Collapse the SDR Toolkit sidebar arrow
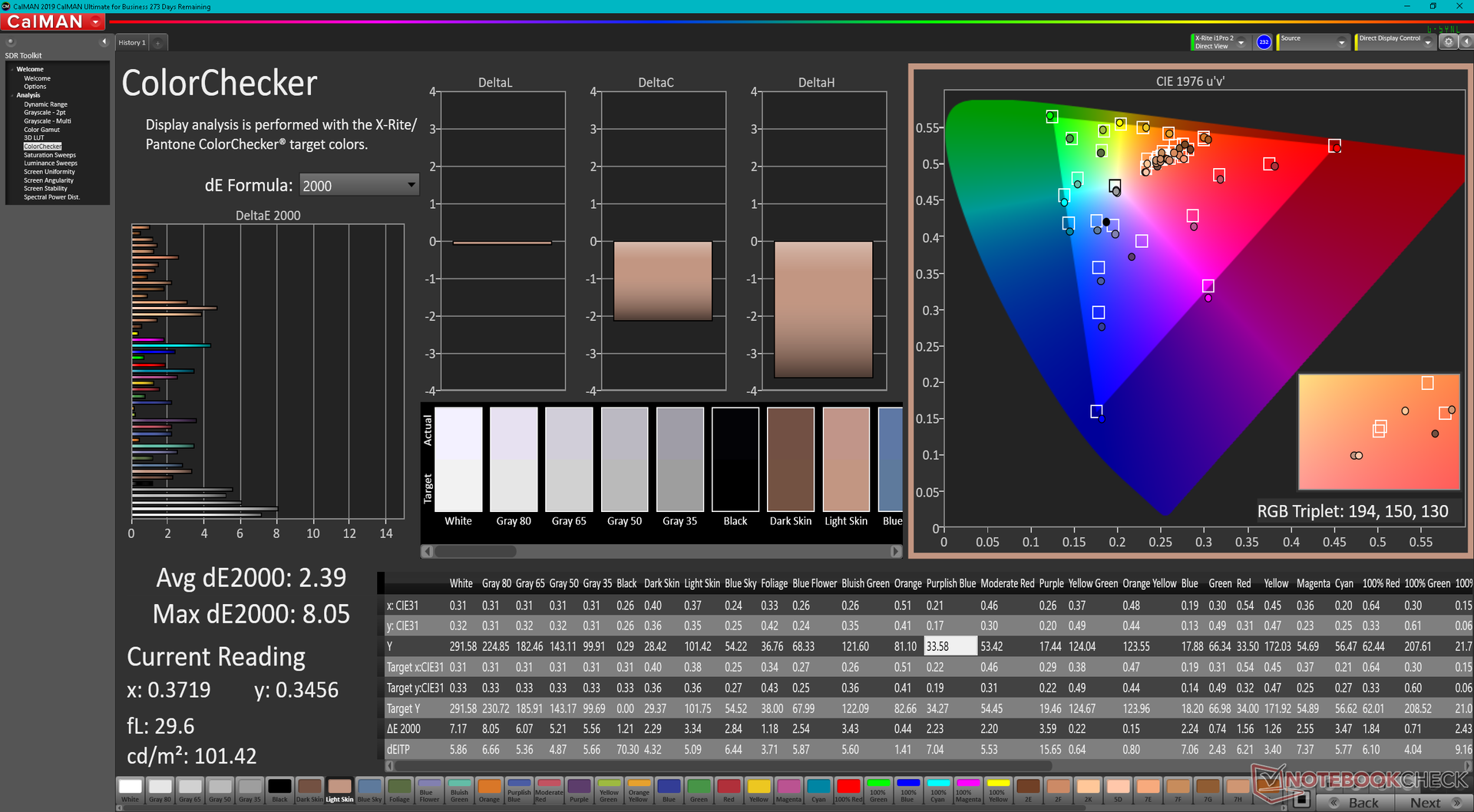The height and width of the screenshot is (812, 1474). tap(104, 42)
